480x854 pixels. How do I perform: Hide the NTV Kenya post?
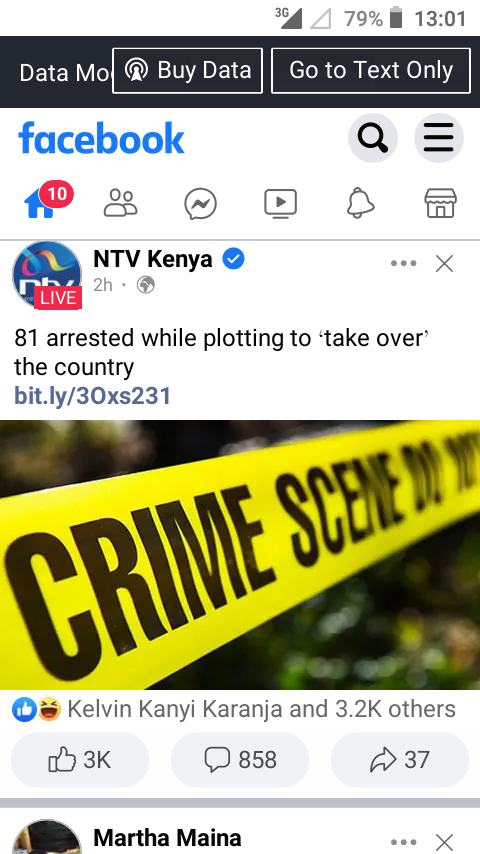pyautogui.click(x=445, y=264)
